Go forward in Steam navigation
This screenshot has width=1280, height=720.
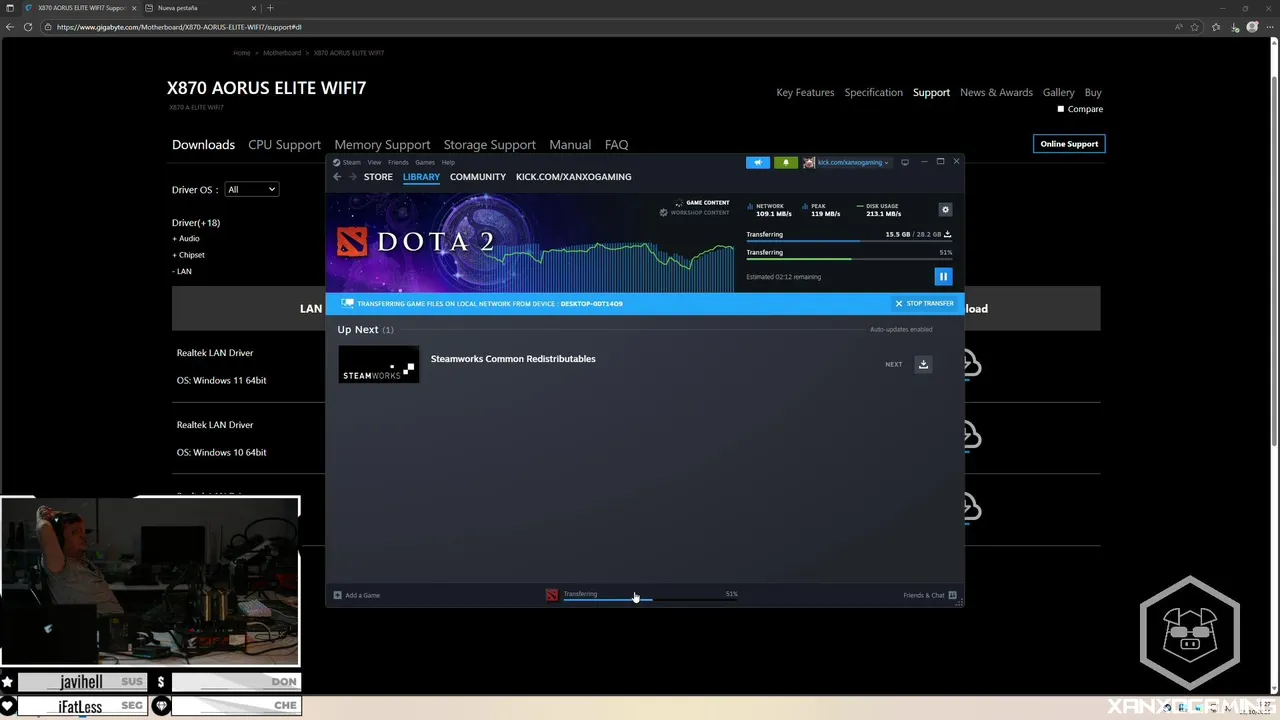click(352, 177)
